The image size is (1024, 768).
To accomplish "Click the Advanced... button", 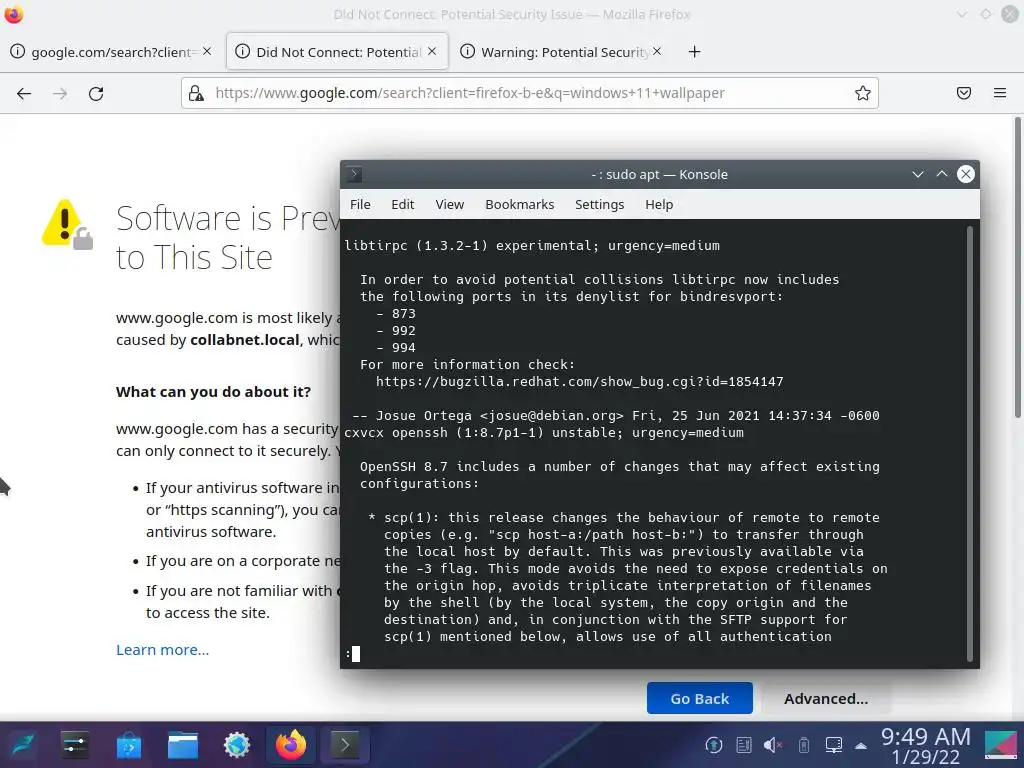I will [825, 698].
